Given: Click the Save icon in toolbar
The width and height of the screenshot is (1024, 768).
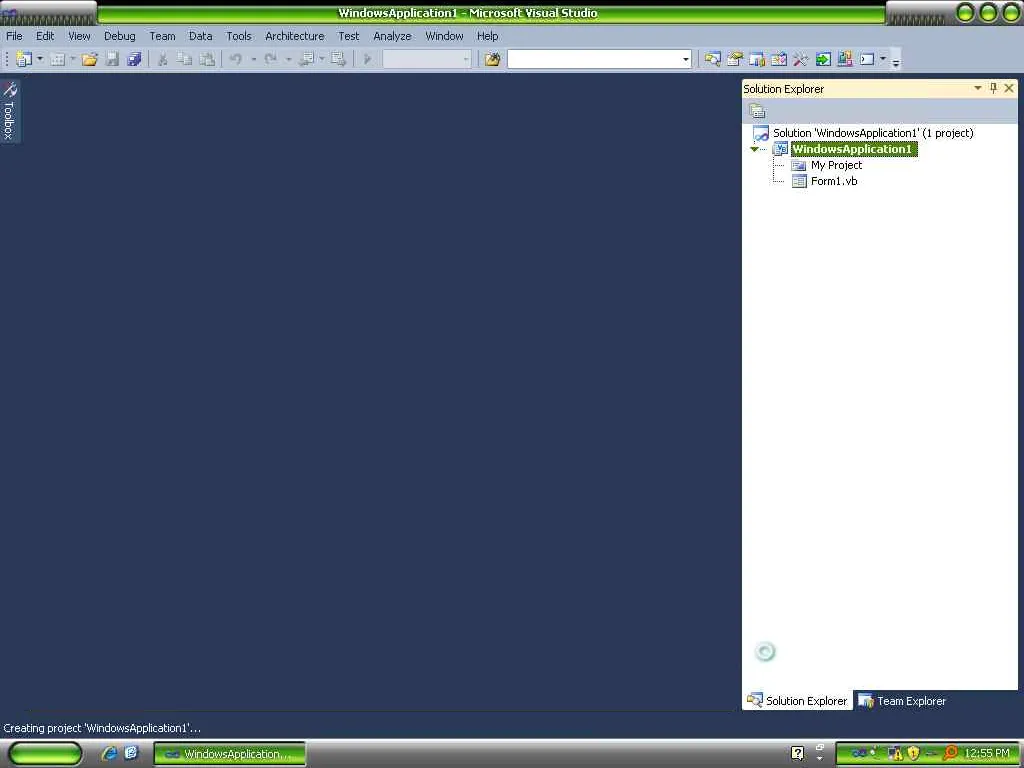Looking at the screenshot, I should [x=112, y=59].
